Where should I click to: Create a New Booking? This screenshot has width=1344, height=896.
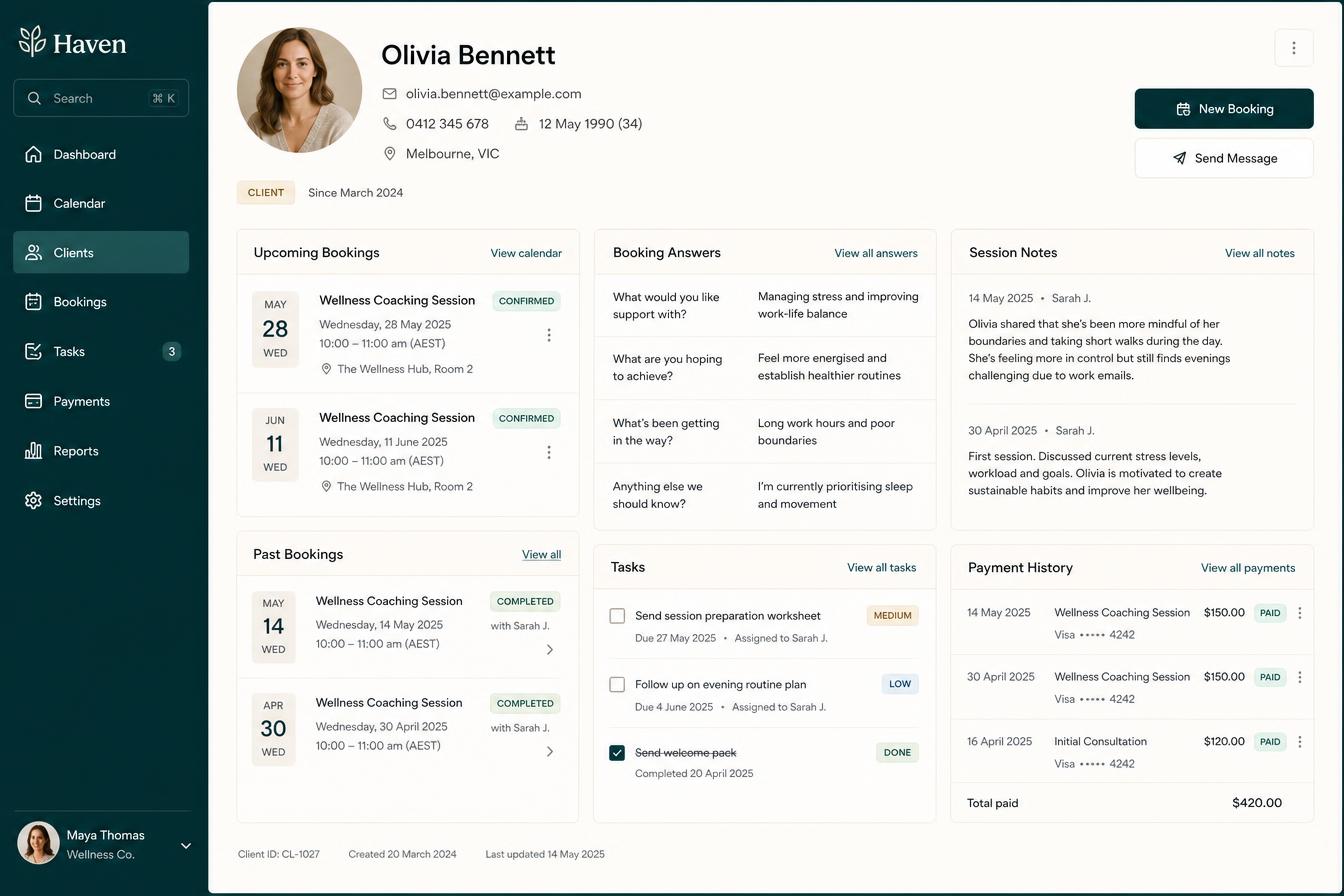pyautogui.click(x=1224, y=109)
